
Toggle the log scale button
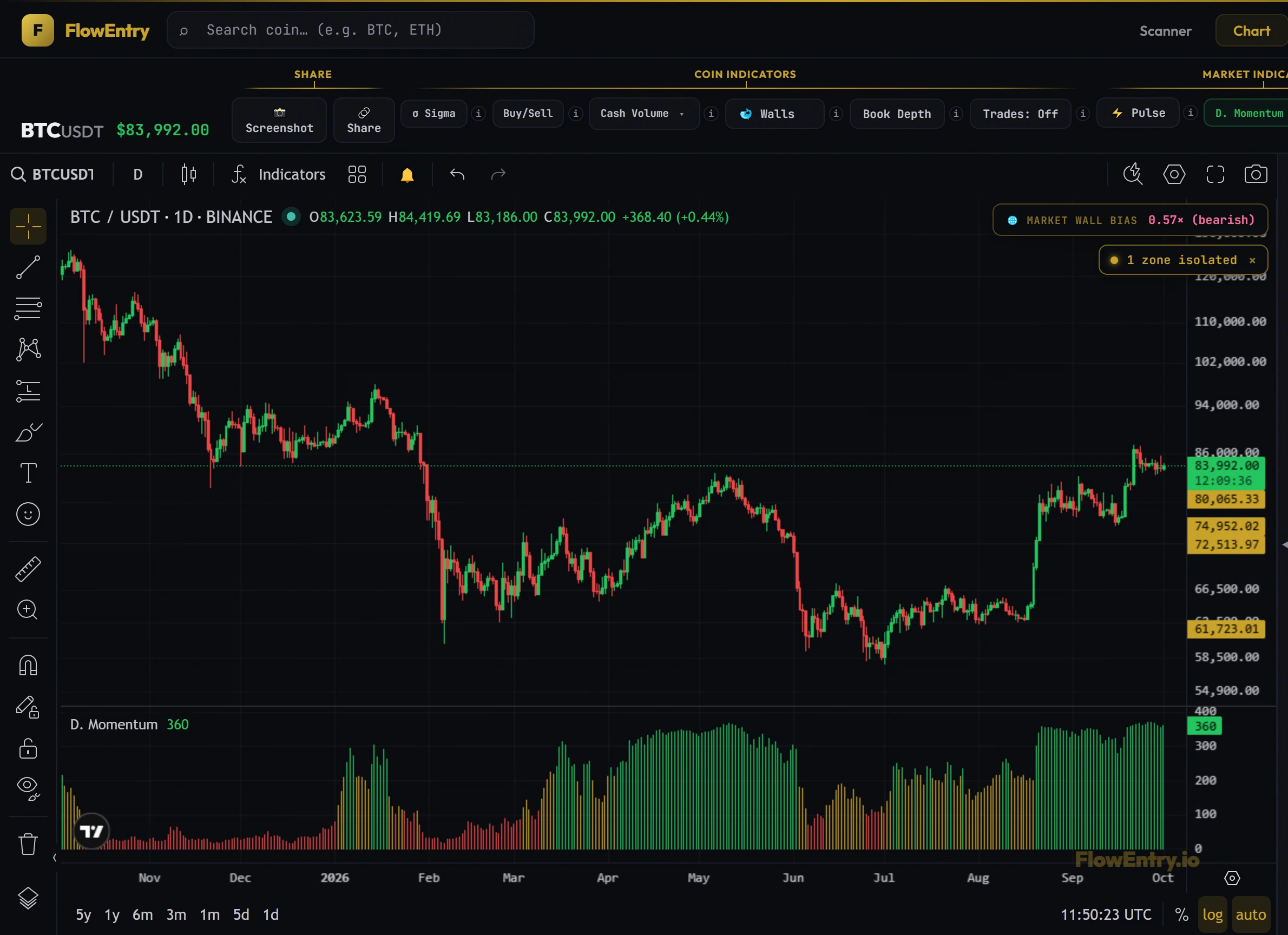(1212, 914)
